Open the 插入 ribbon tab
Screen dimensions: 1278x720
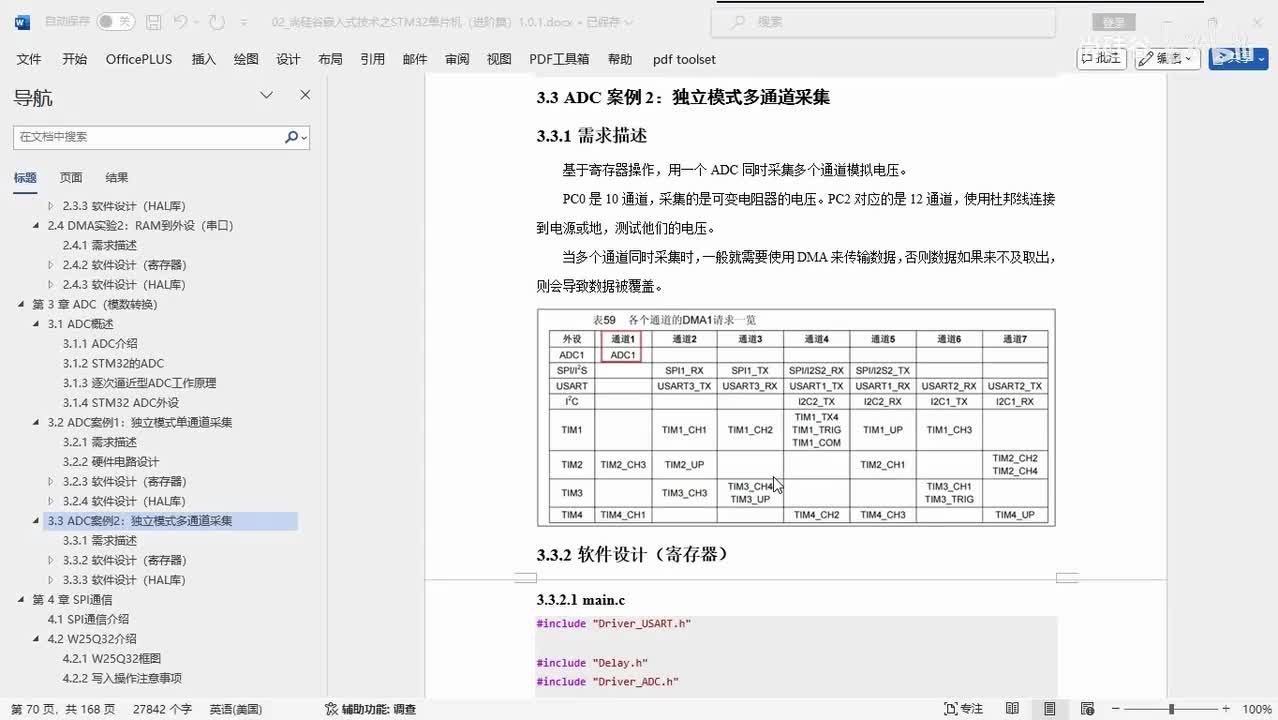(204, 59)
